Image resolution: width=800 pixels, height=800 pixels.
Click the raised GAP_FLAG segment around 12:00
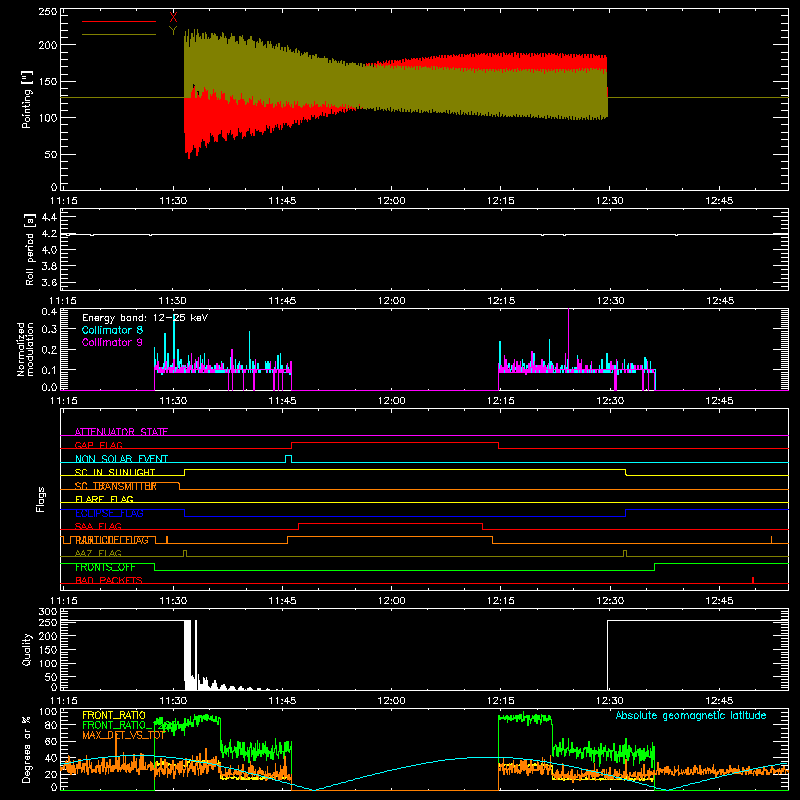[x=395, y=443]
